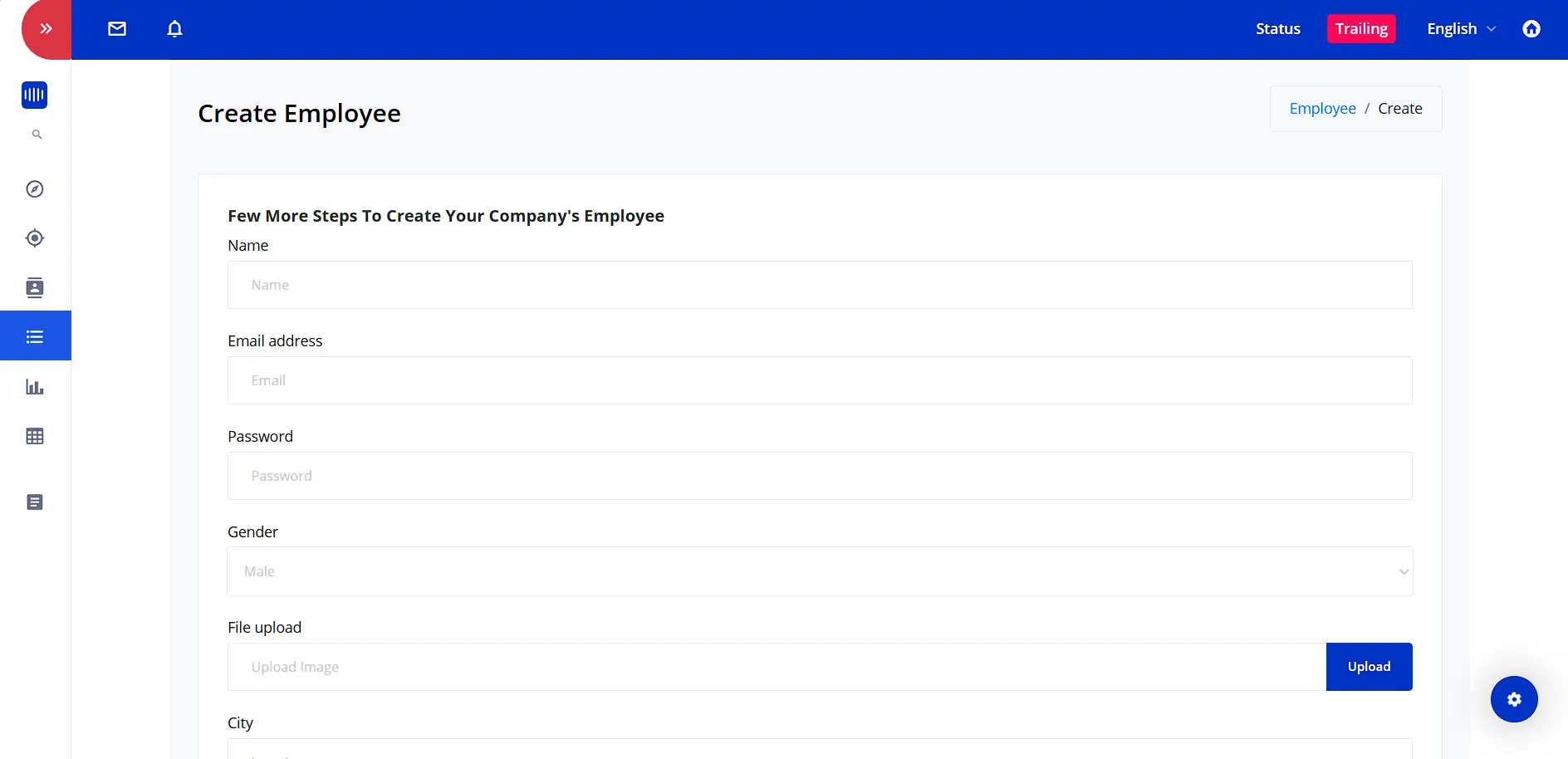The width and height of the screenshot is (1568, 759).
Task: Open the notifications bell icon
Action: tap(174, 29)
